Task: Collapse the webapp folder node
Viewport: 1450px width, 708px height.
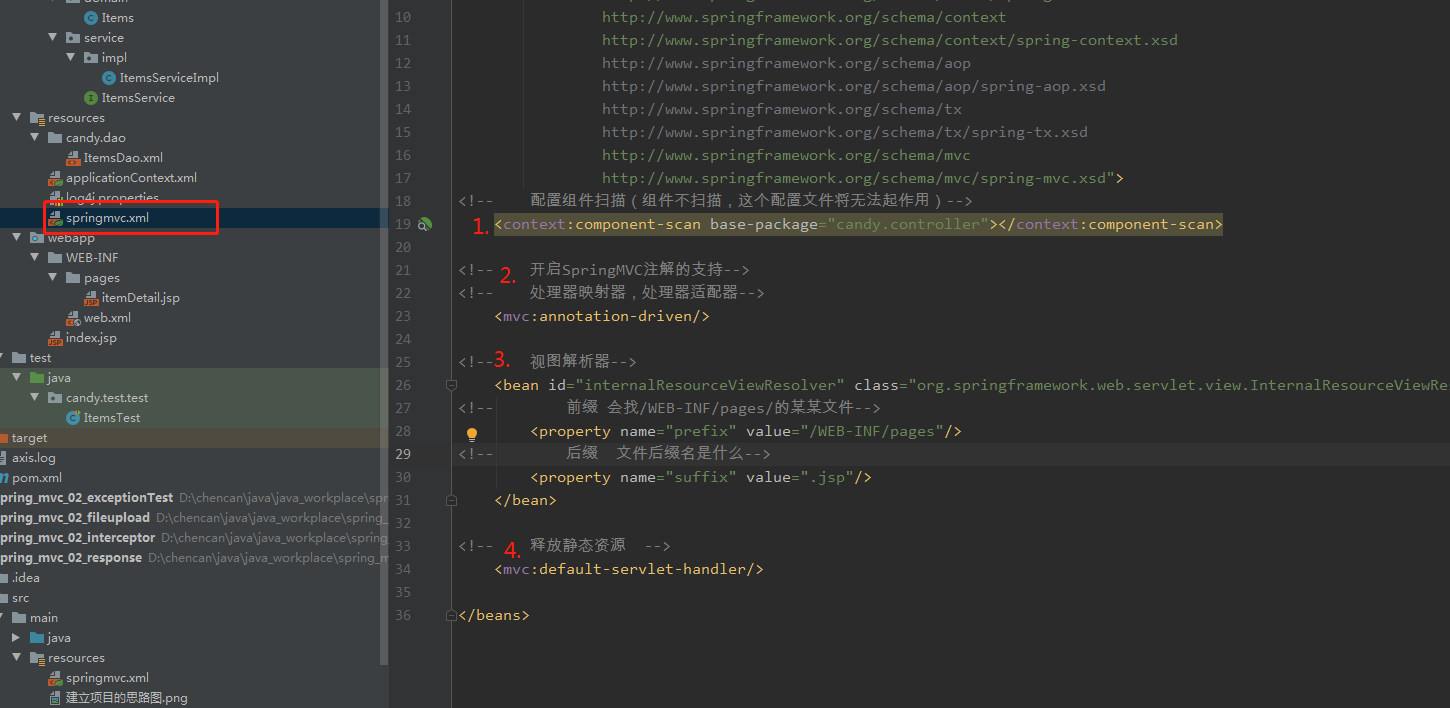Action: [17, 238]
